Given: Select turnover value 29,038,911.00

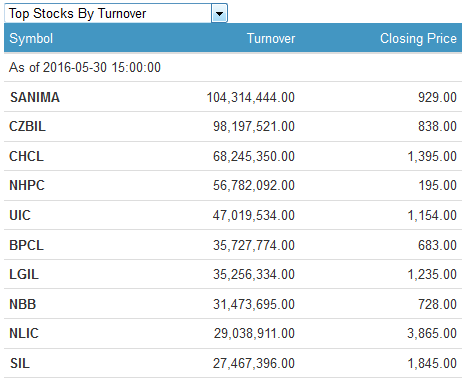Looking at the screenshot, I should tap(254, 333).
